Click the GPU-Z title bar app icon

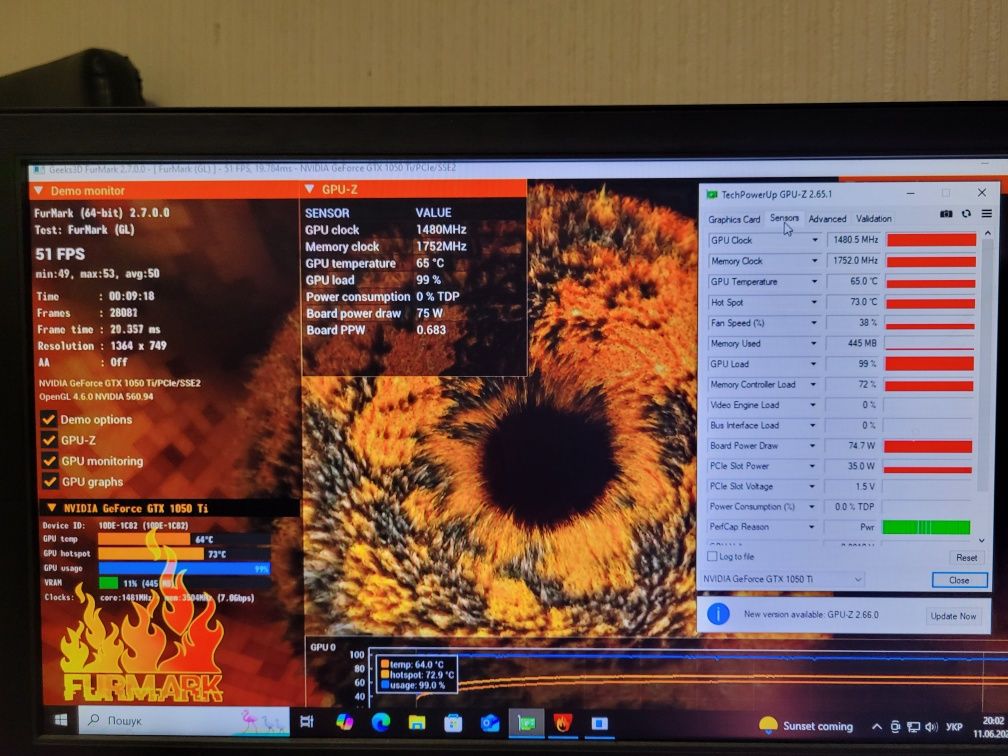tap(712, 194)
